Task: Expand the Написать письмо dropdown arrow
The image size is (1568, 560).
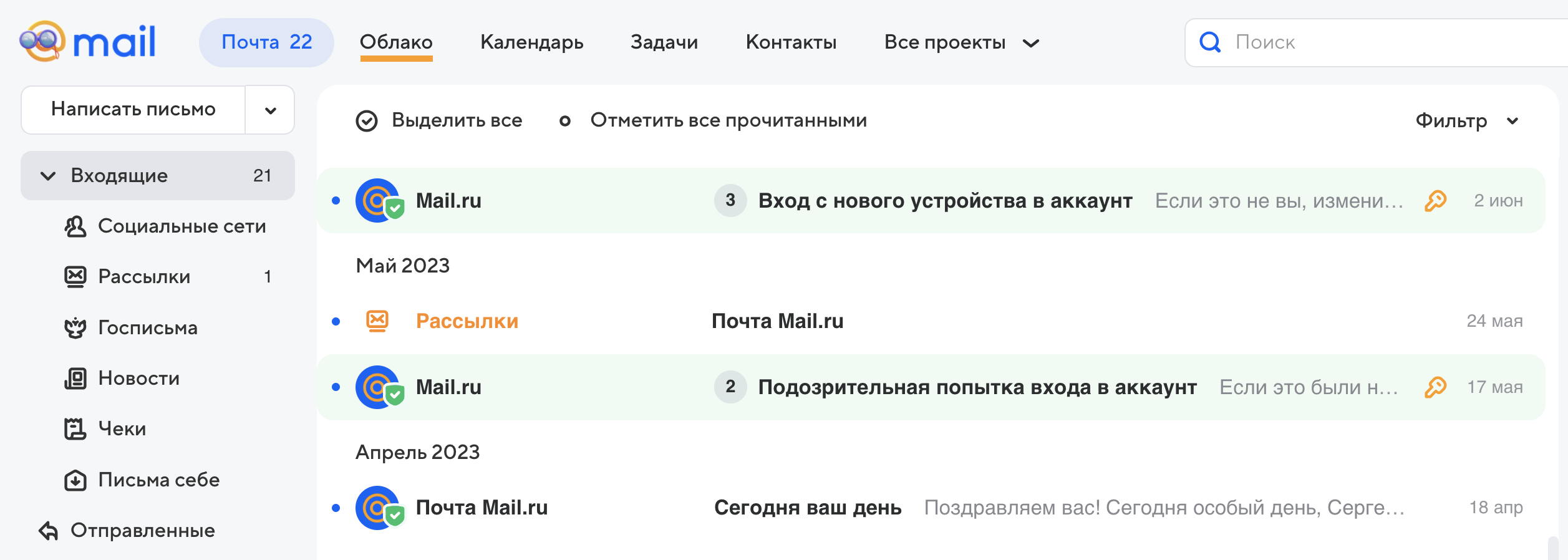Action: tap(270, 110)
